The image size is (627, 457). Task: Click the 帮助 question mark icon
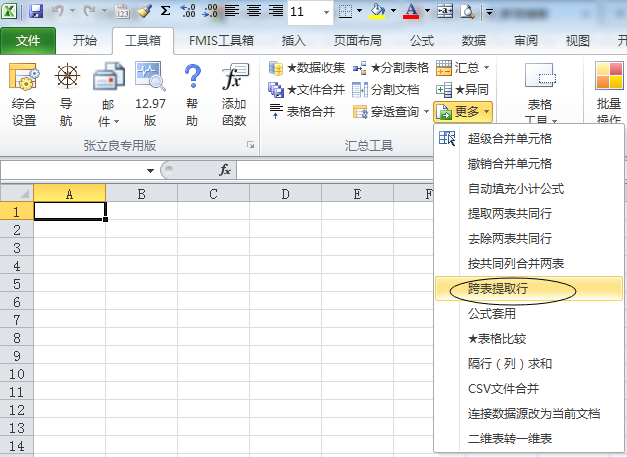tap(192, 77)
